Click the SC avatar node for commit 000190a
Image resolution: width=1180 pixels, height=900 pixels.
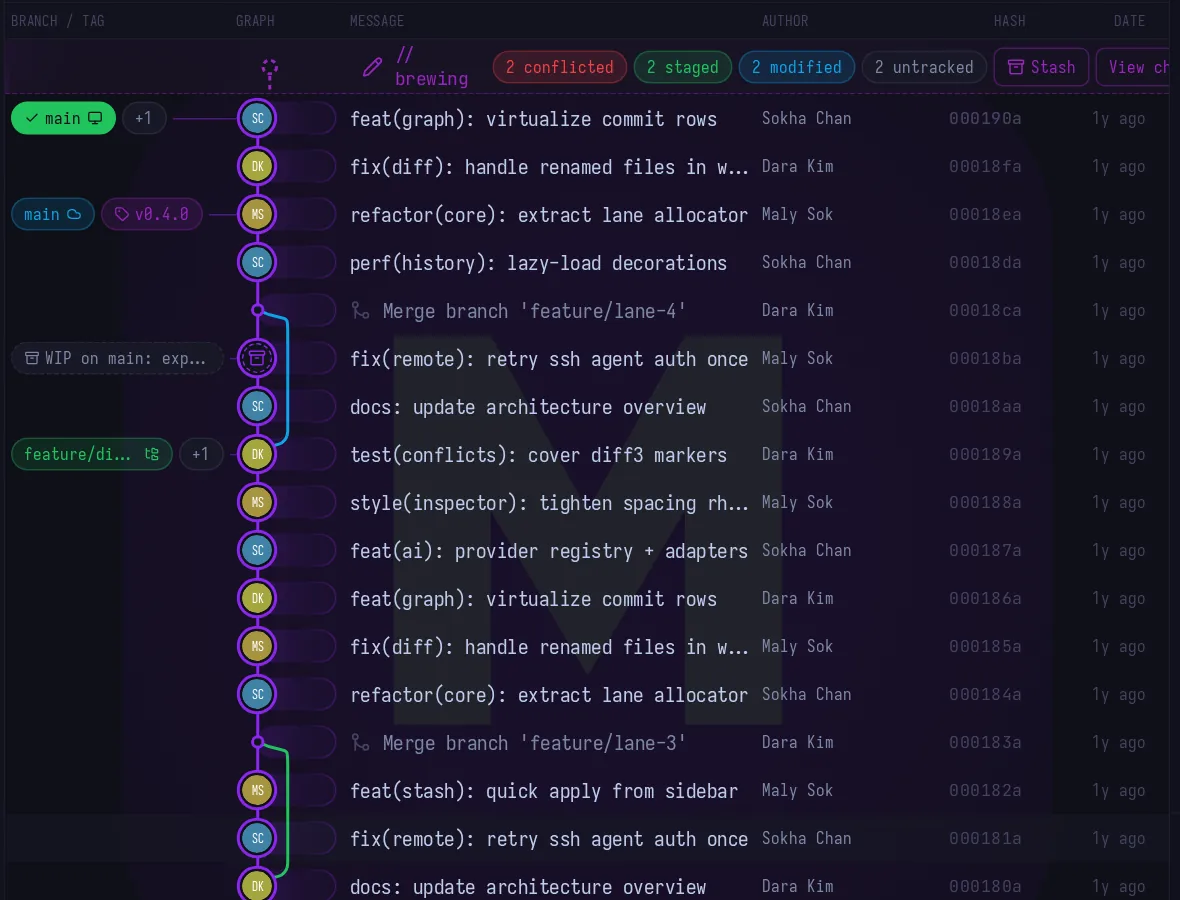click(257, 118)
